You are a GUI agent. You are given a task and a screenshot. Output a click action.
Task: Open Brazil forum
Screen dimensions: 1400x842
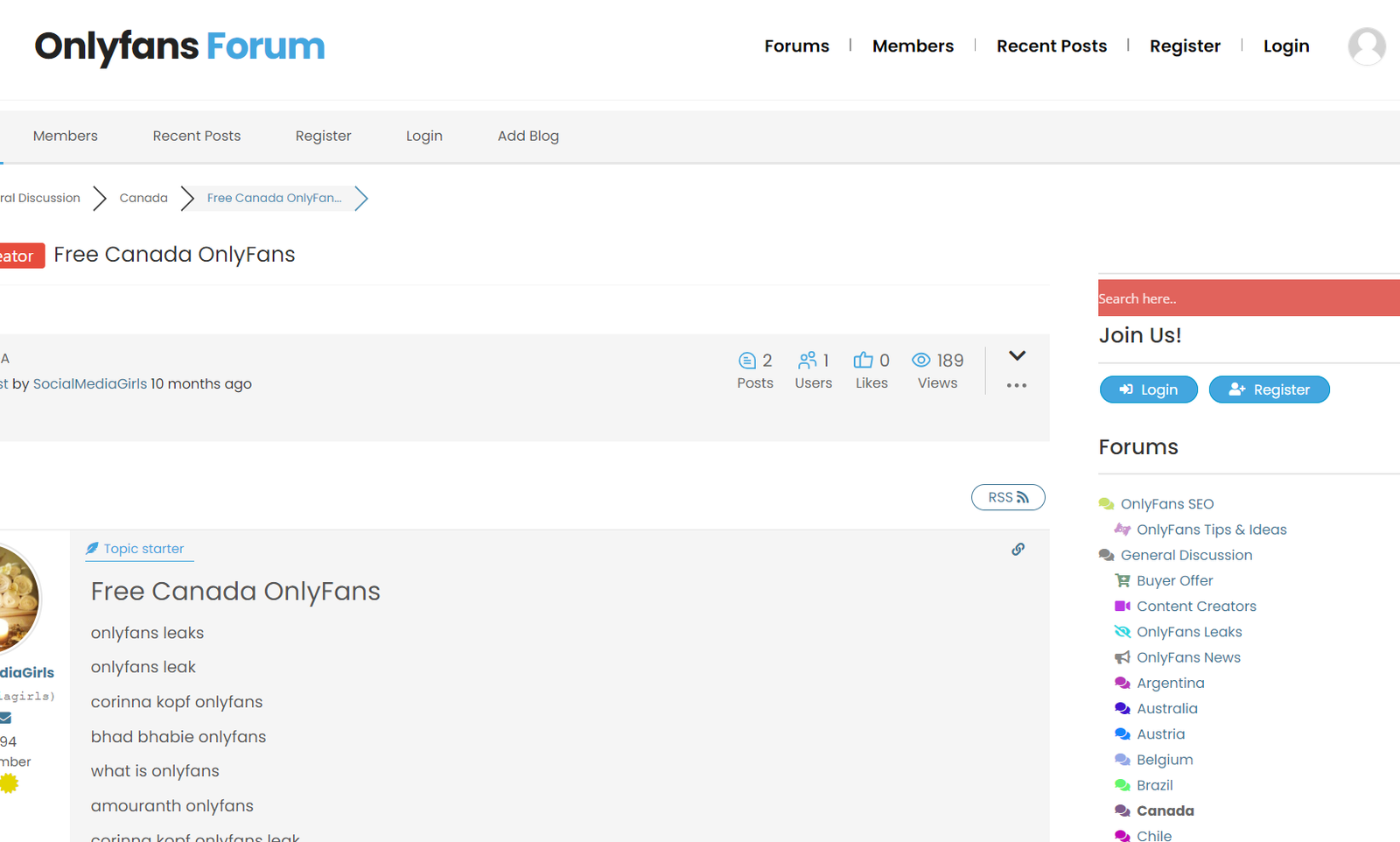(x=1154, y=785)
